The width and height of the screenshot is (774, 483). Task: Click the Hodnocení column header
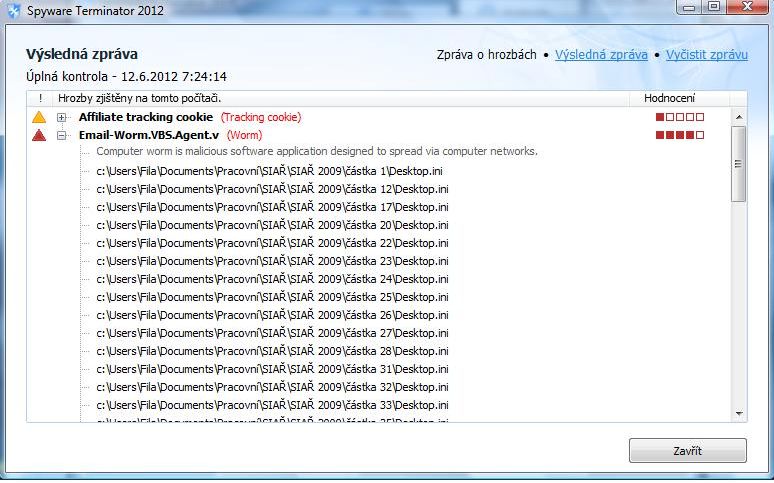point(679,98)
